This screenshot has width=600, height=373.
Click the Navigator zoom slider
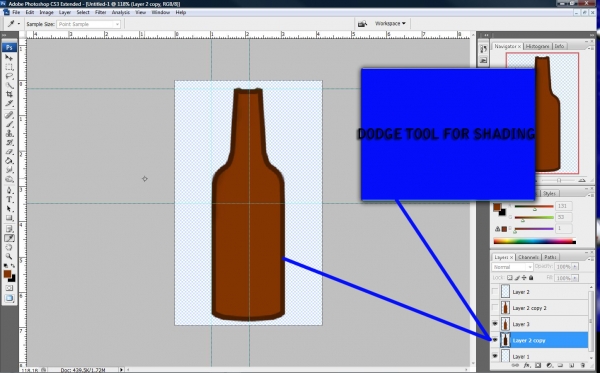(x=559, y=180)
